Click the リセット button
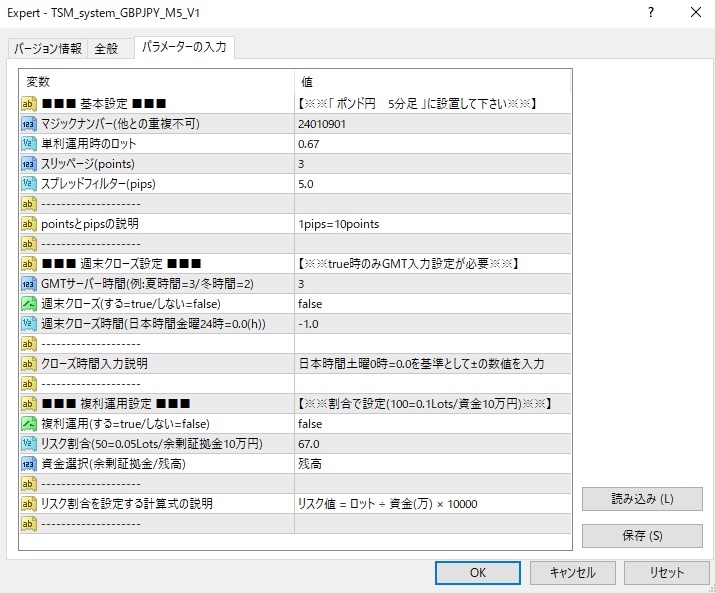715x593 pixels. tap(666, 572)
